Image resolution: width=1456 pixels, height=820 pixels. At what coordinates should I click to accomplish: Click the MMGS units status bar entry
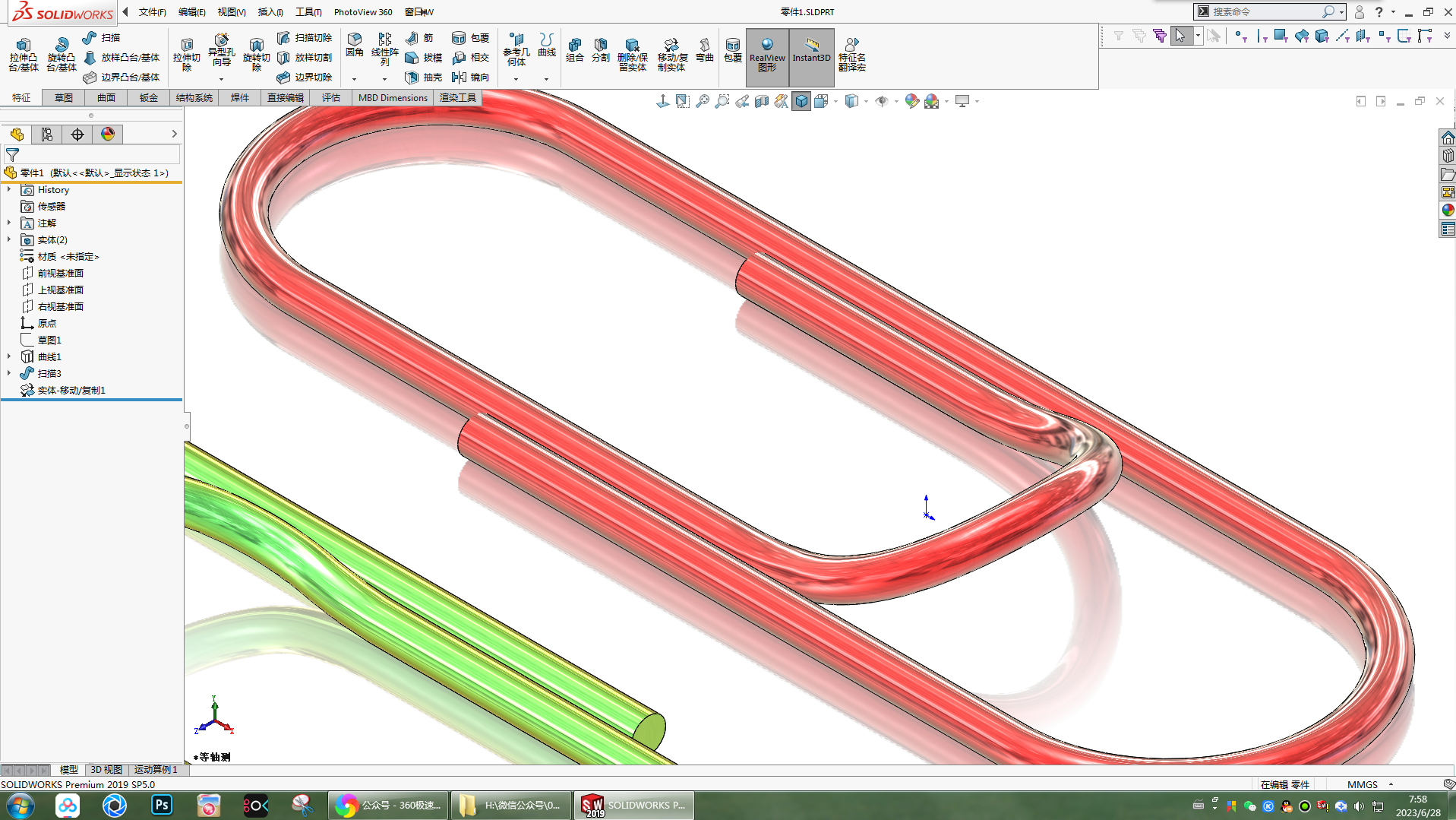[1362, 784]
